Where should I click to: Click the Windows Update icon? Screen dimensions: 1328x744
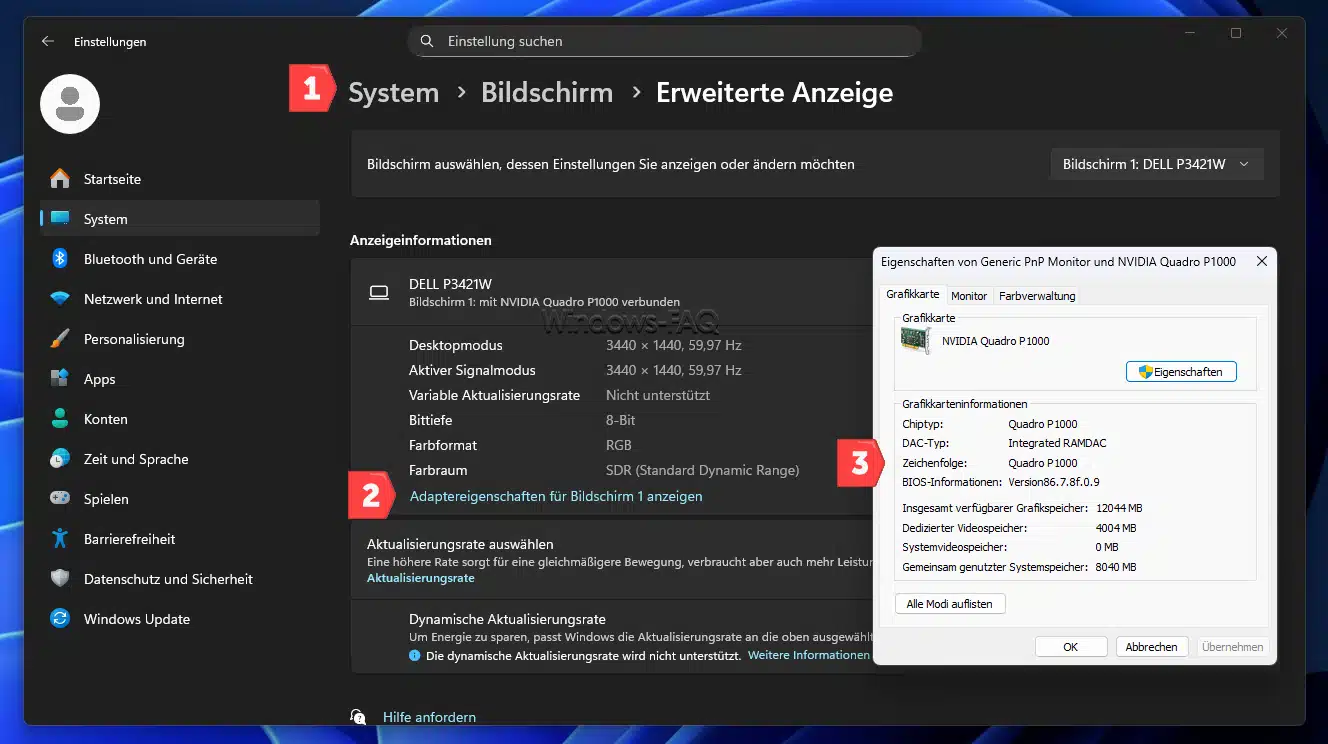60,619
